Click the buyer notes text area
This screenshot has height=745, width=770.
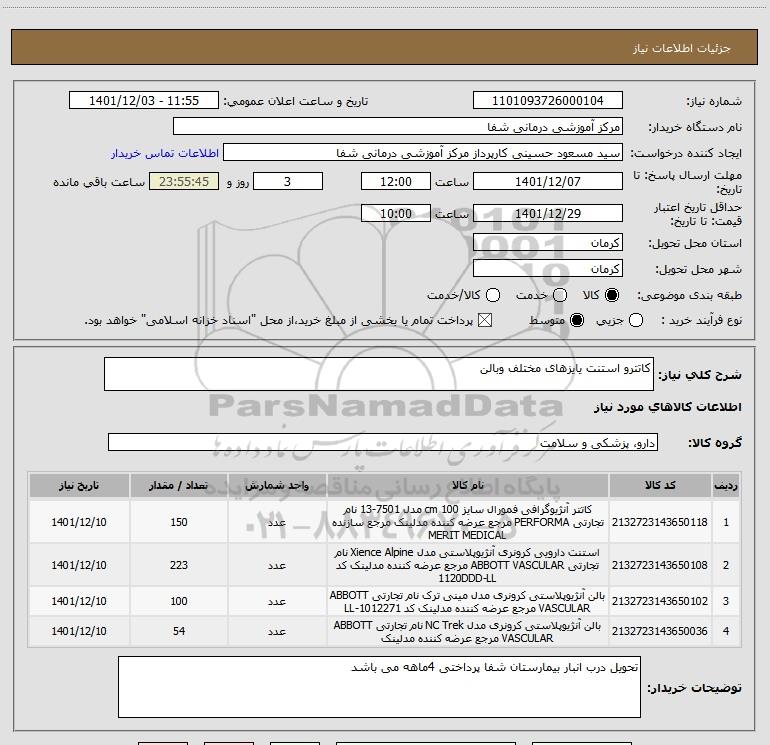click(379, 687)
